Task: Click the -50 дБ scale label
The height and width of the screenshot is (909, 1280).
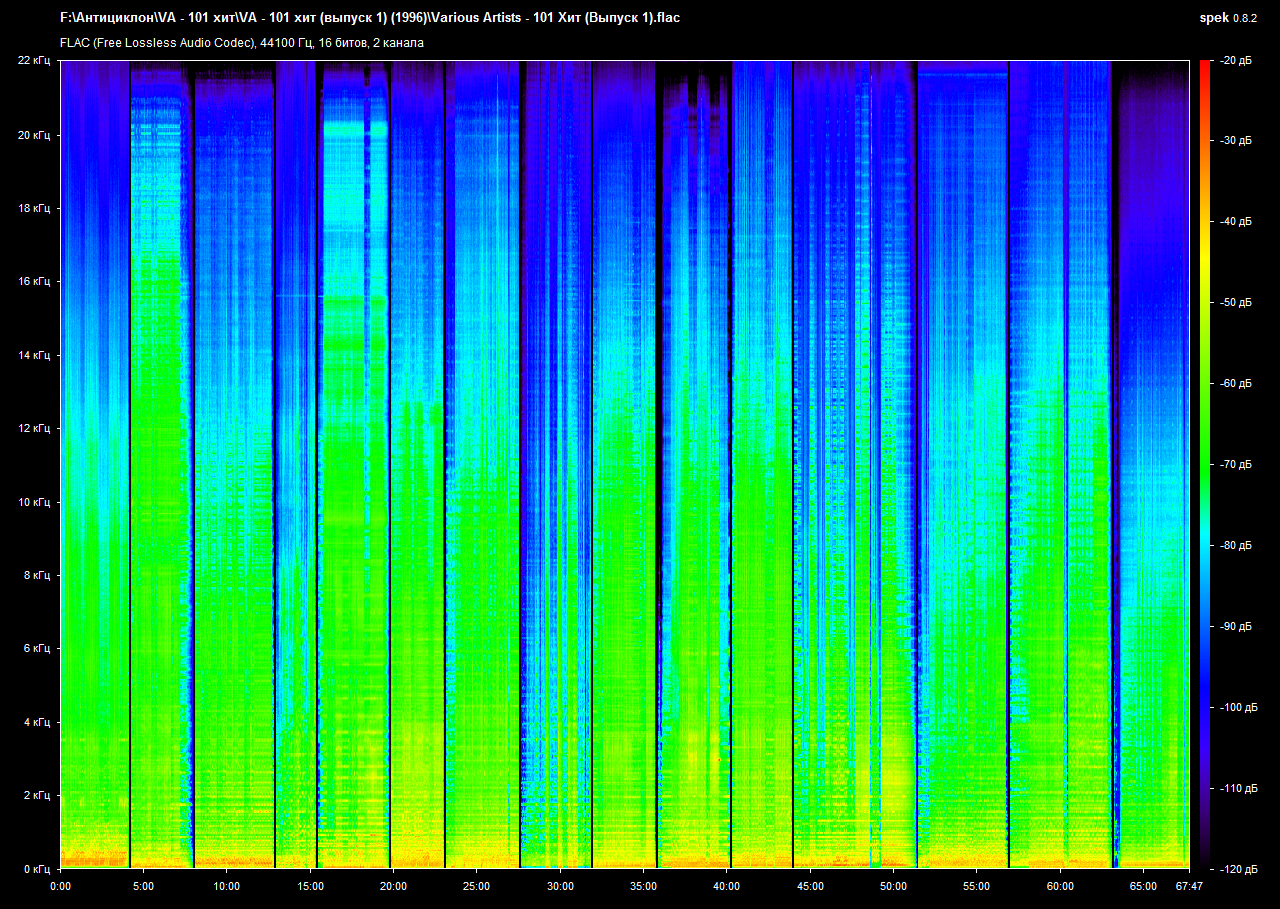Action: [1235, 302]
